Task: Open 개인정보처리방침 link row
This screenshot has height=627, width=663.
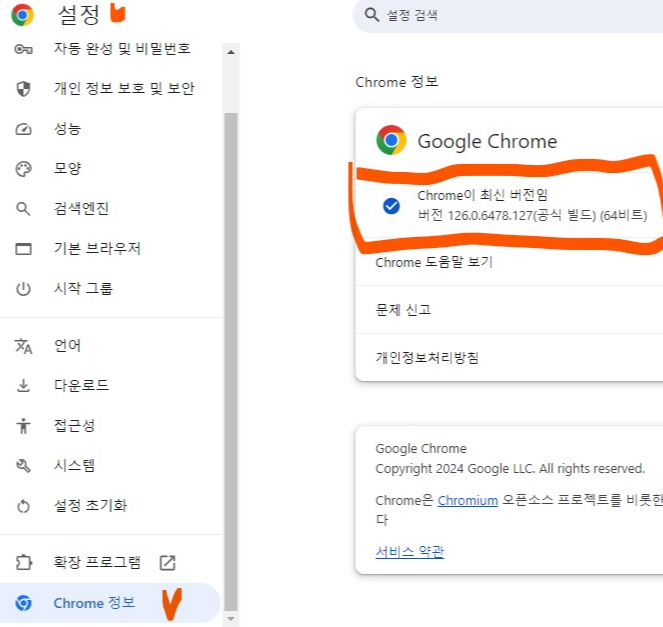Action: coord(509,358)
